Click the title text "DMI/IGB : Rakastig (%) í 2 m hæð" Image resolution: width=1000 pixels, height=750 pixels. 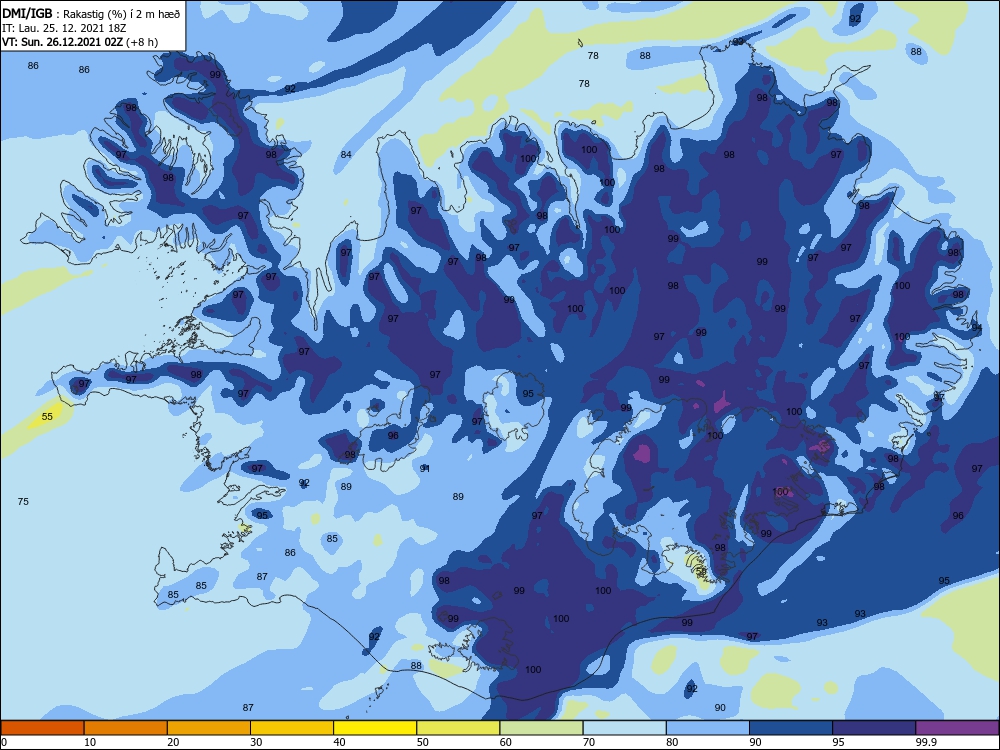[91, 14]
